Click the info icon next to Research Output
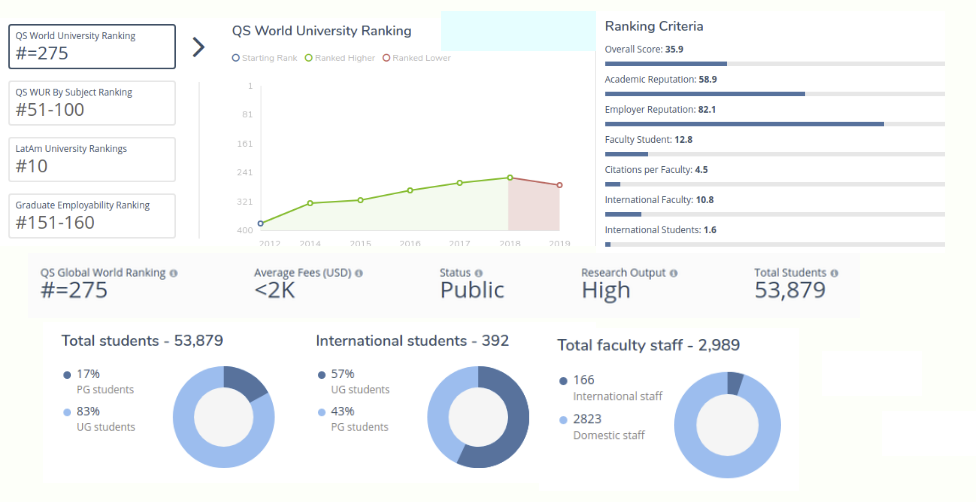 tap(673, 273)
